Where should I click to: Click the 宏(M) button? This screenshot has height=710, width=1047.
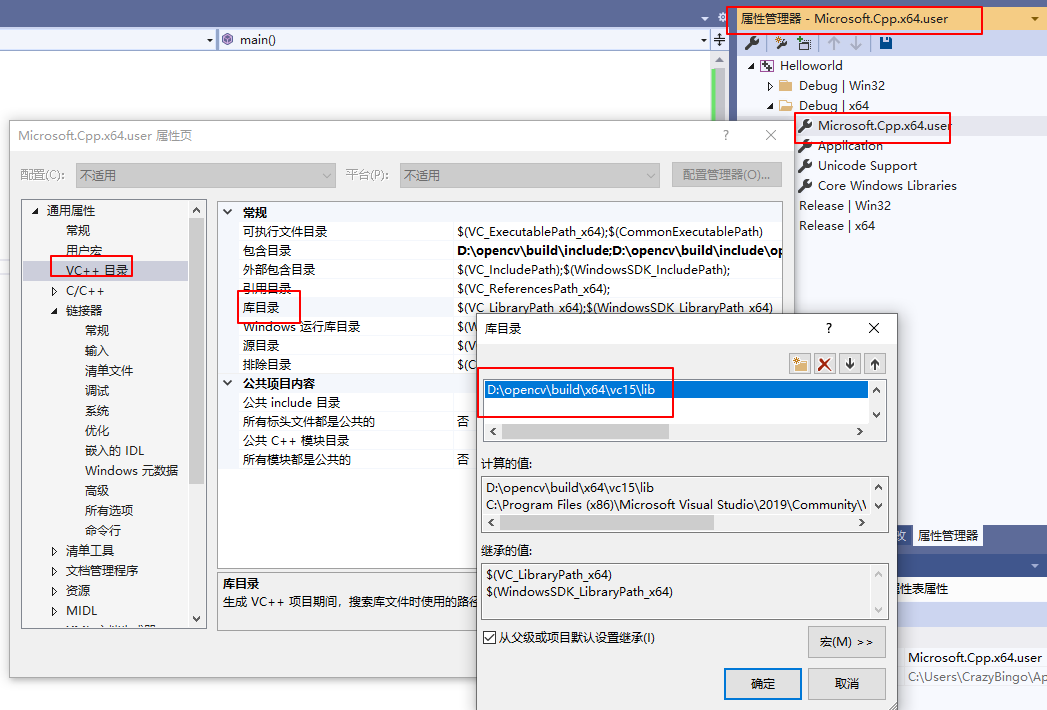[845, 641]
